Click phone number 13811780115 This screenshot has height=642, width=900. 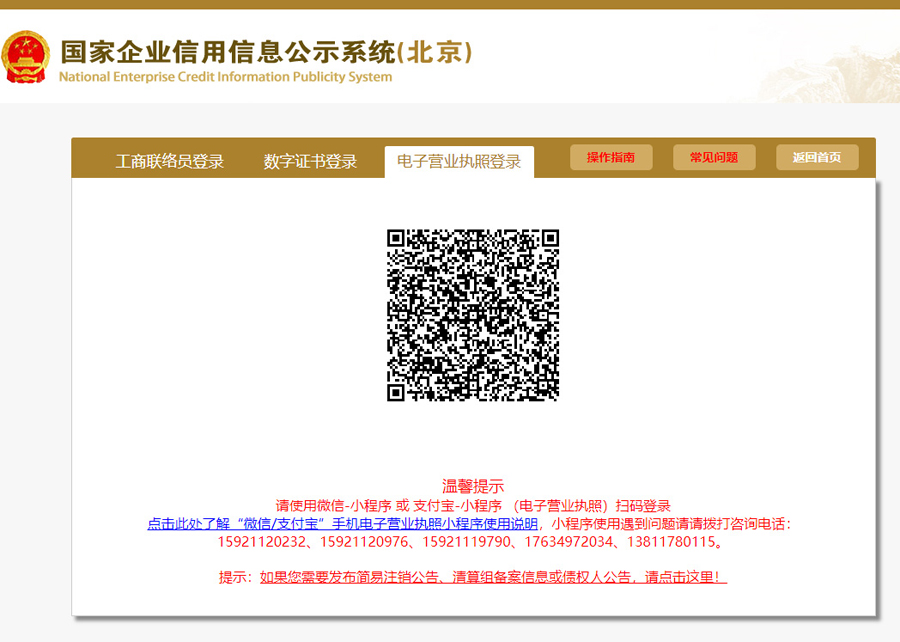point(671,542)
